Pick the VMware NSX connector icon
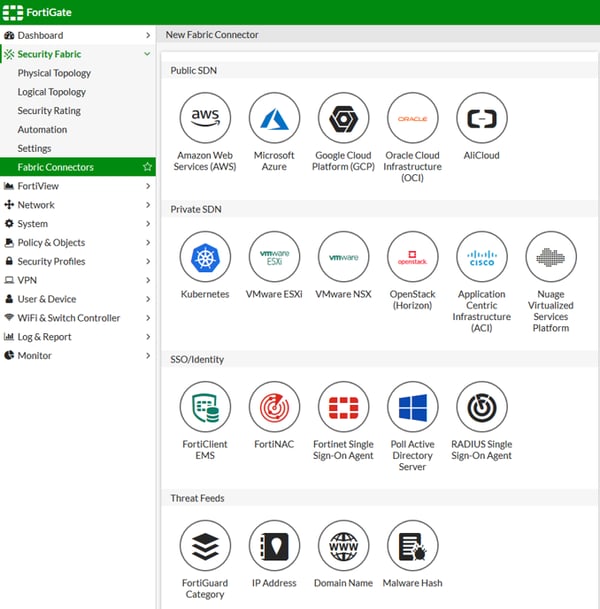This screenshot has height=609, width=600. [x=343, y=257]
